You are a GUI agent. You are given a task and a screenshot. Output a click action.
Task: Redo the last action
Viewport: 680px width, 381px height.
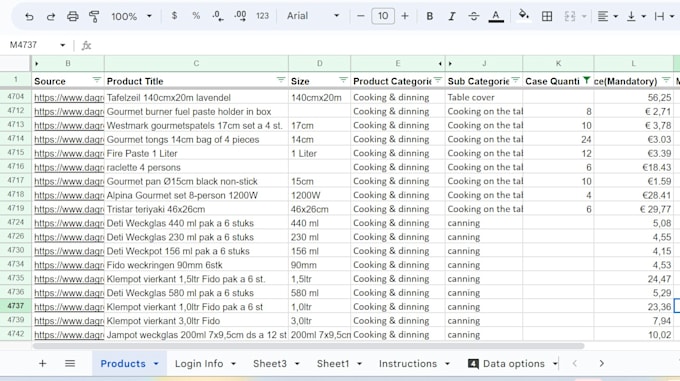[51, 16]
